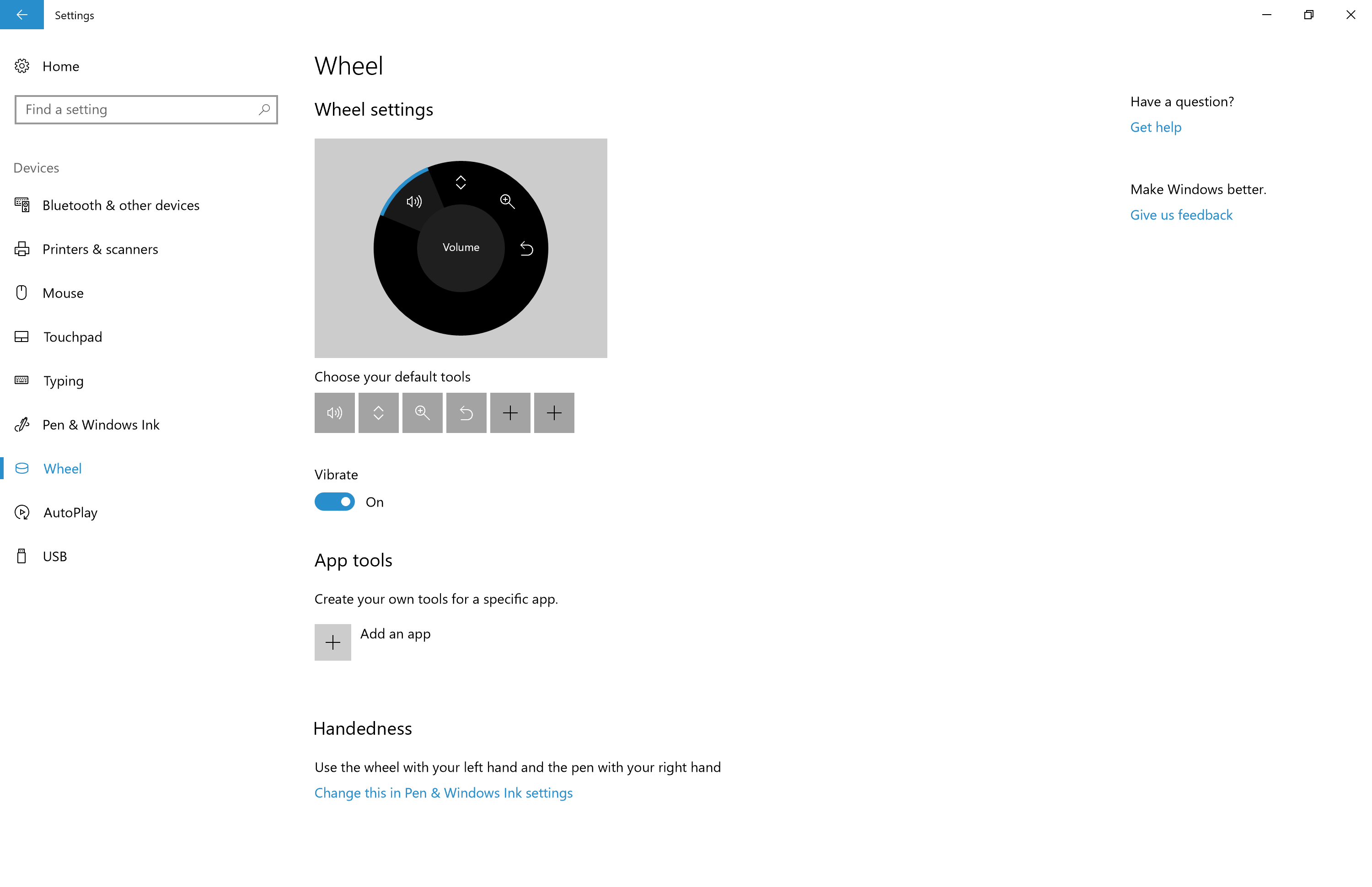Click the Find a setting search field
This screenshot has height=887, width=1372.
pos(145,109)
